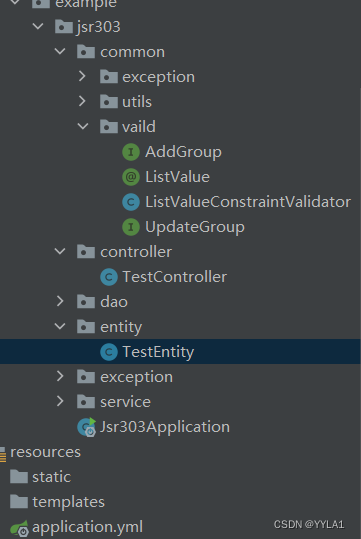This screenshot has width=361, height=539.
Task: Expand the exception package under common
Action: (x=82, y=76)
